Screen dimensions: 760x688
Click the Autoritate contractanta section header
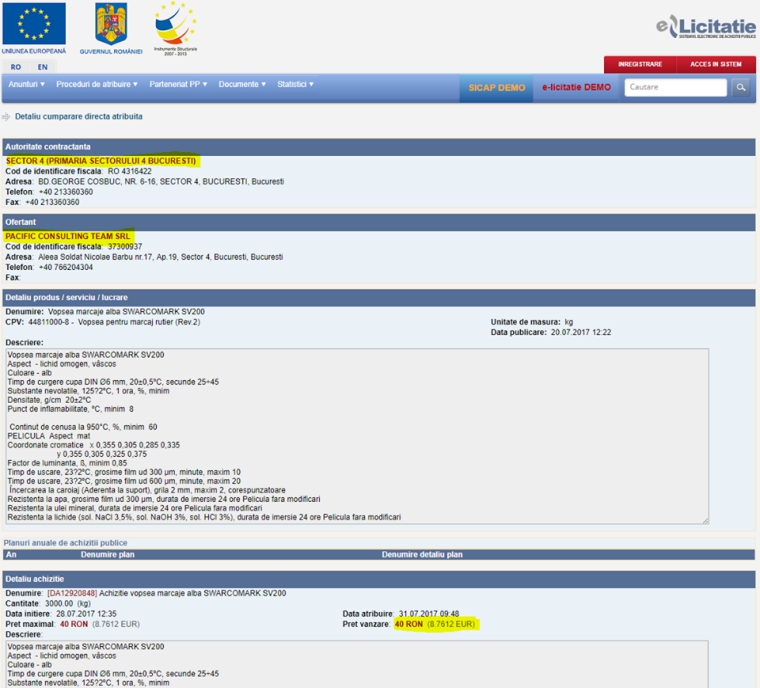pyautogui.click(x=379, y=147)
